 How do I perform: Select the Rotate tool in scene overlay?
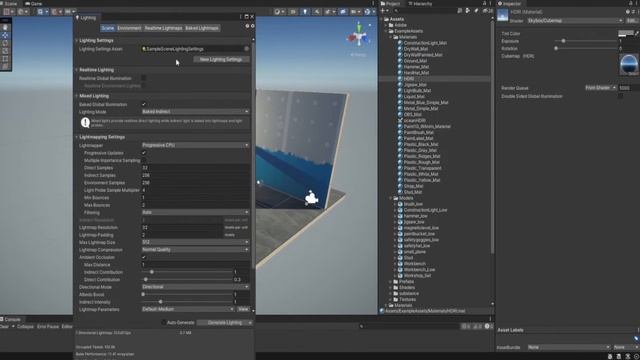(x=5, y=43)
